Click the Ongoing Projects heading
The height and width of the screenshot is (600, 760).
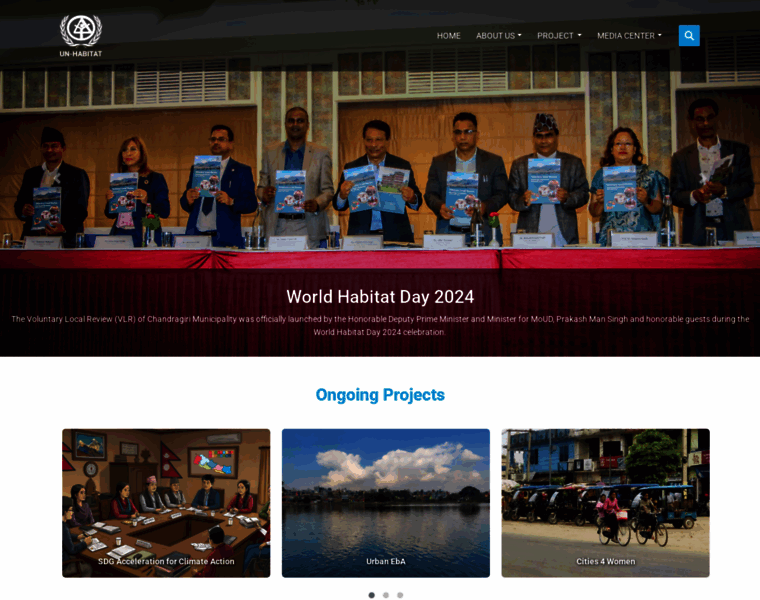380,395
